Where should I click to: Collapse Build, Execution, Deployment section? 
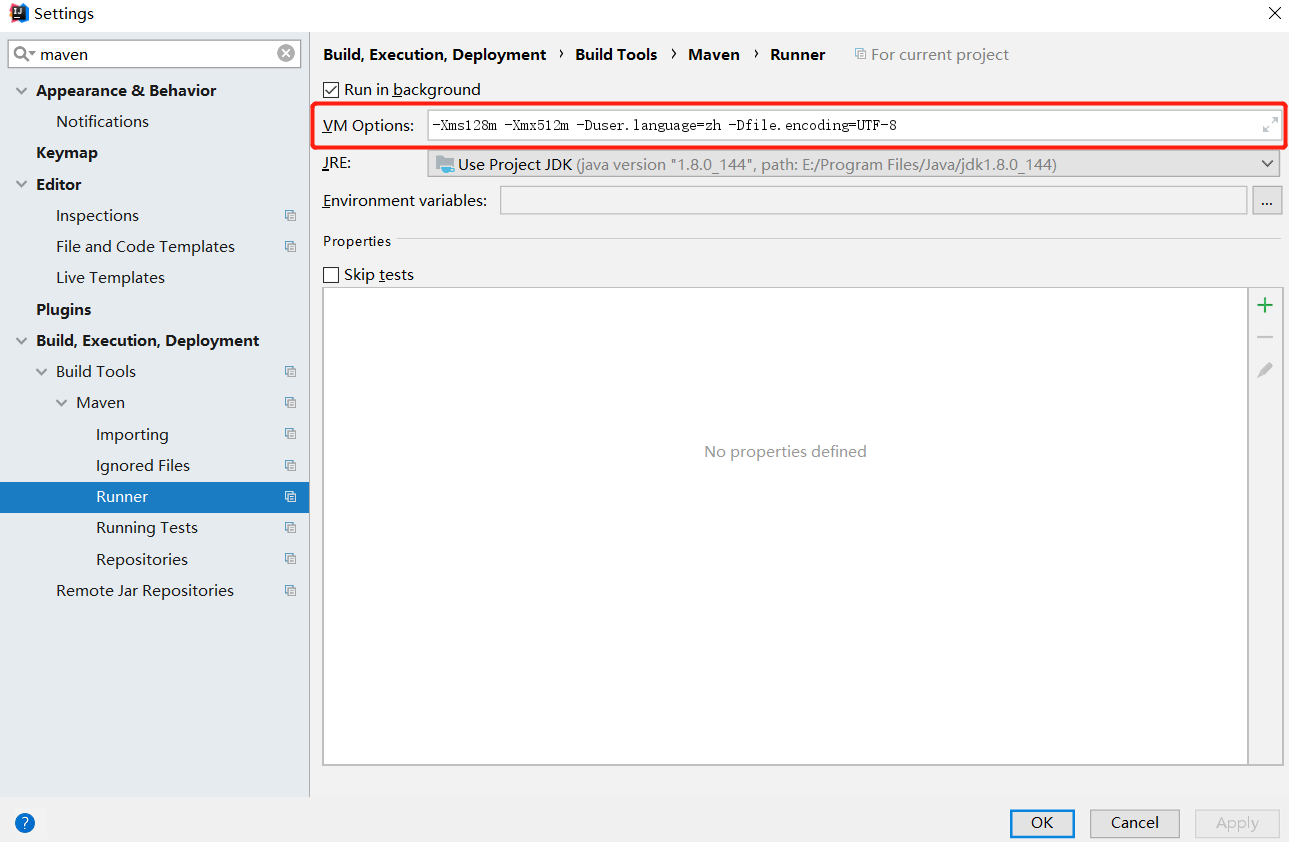tap(22, 341)
